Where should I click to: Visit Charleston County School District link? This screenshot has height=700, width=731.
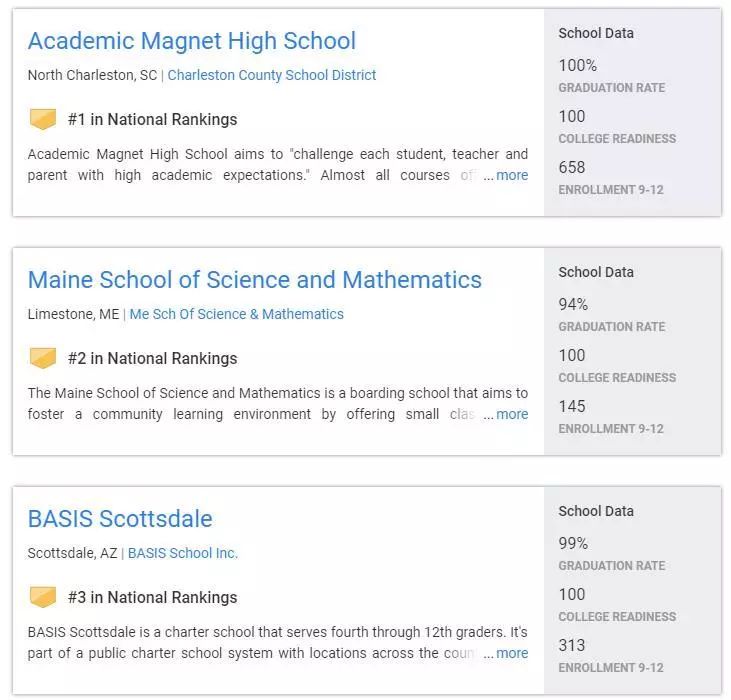click(272, 75)
